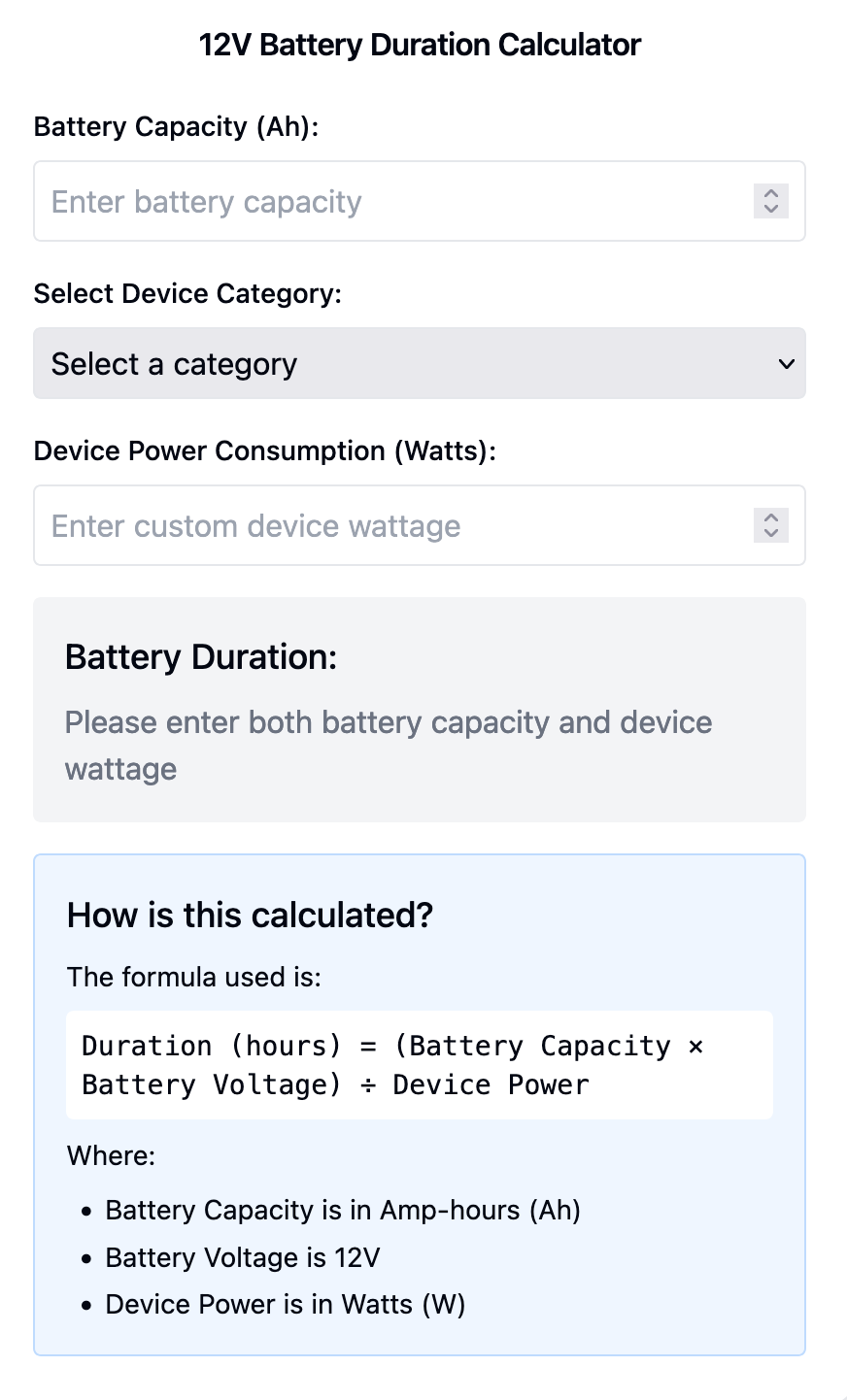Image resolution: width=847 pixels, height=1400 pixels.
Task: Click the "Amp-hours (Ah)" bullet item
Action: click(343, 1211)
